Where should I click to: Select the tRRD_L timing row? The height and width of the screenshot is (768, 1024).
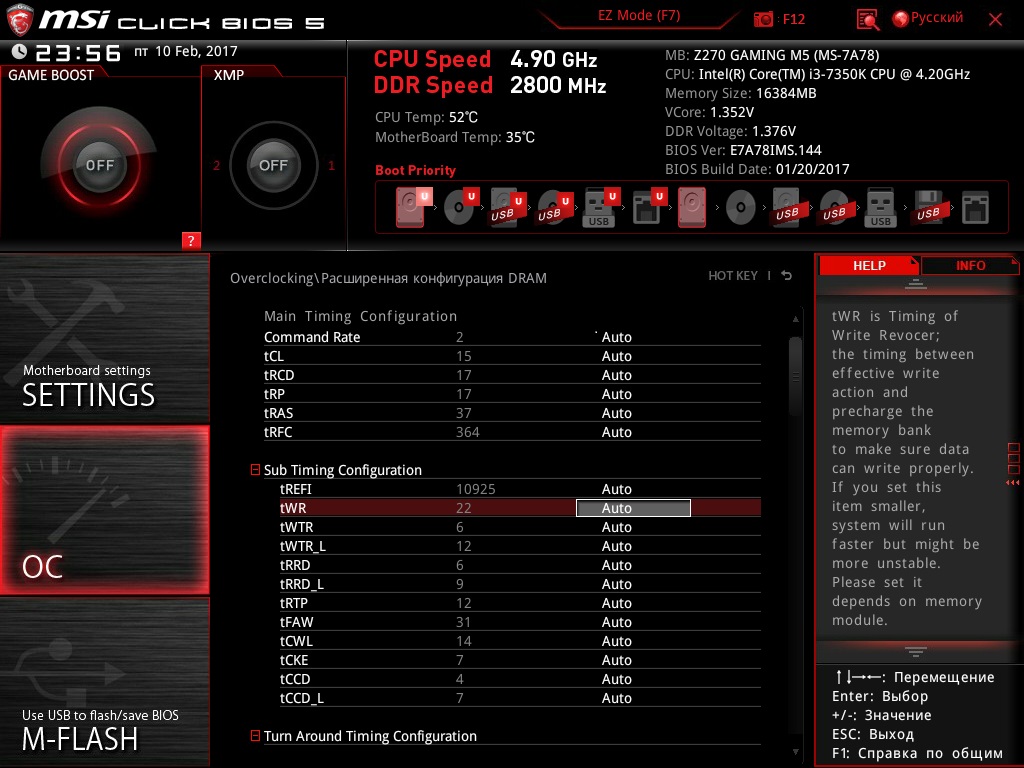tap(520, 584)
